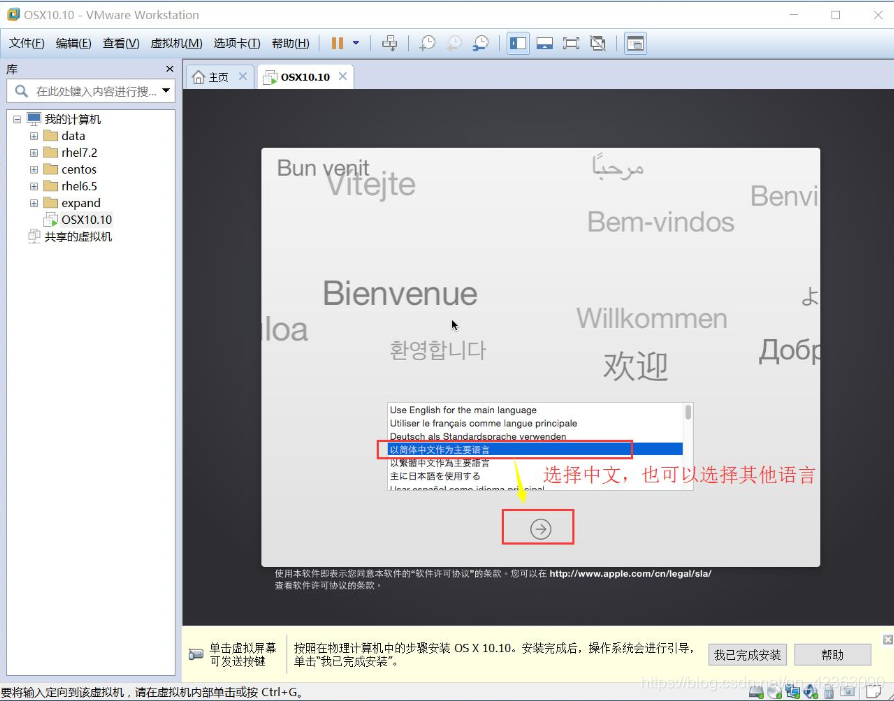This screenshot has width=894, height=701.
Task: Expand the rhel7.2 folder node
Action: click(34, 153)
